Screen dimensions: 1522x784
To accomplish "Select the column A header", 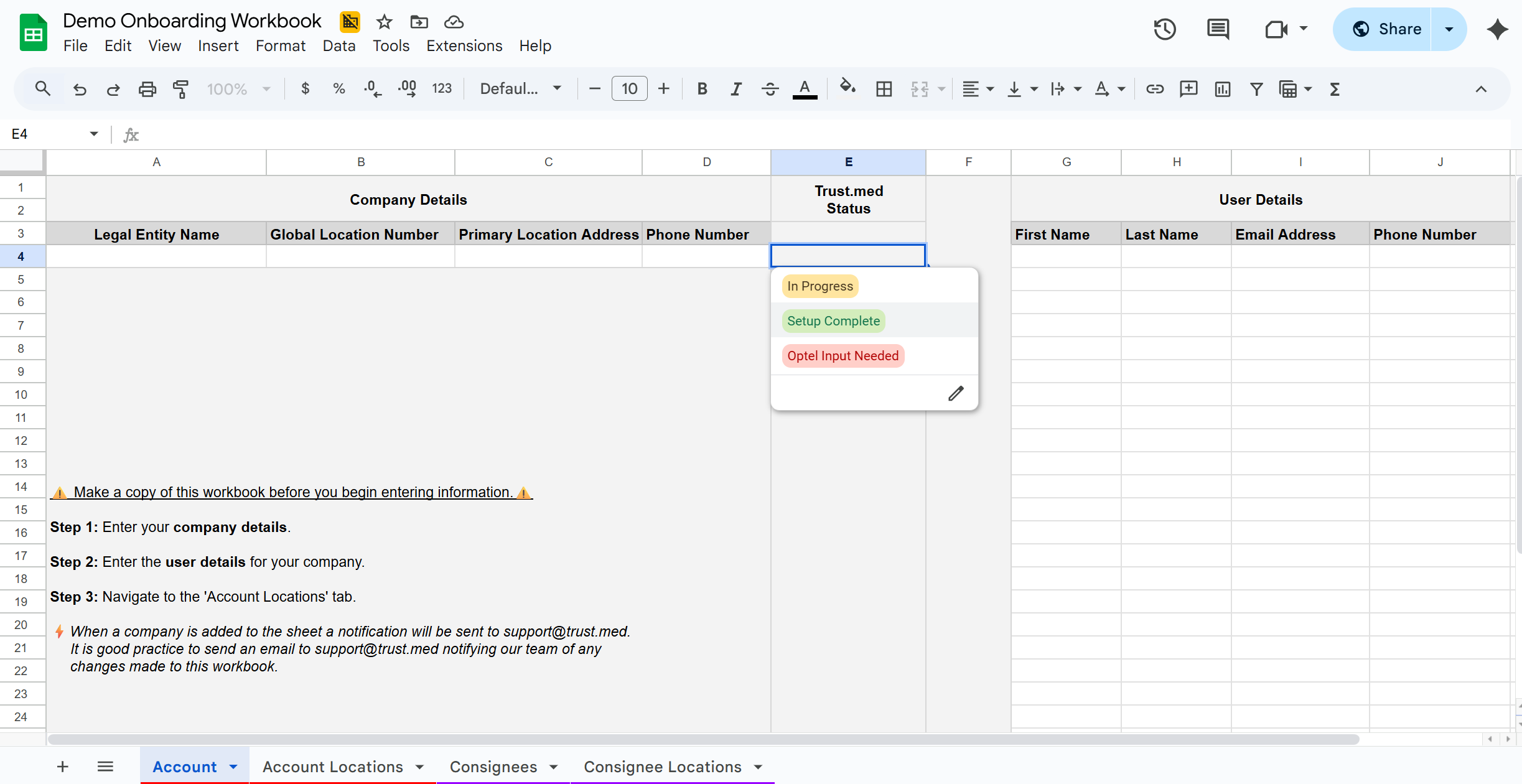I will (156, 162).
